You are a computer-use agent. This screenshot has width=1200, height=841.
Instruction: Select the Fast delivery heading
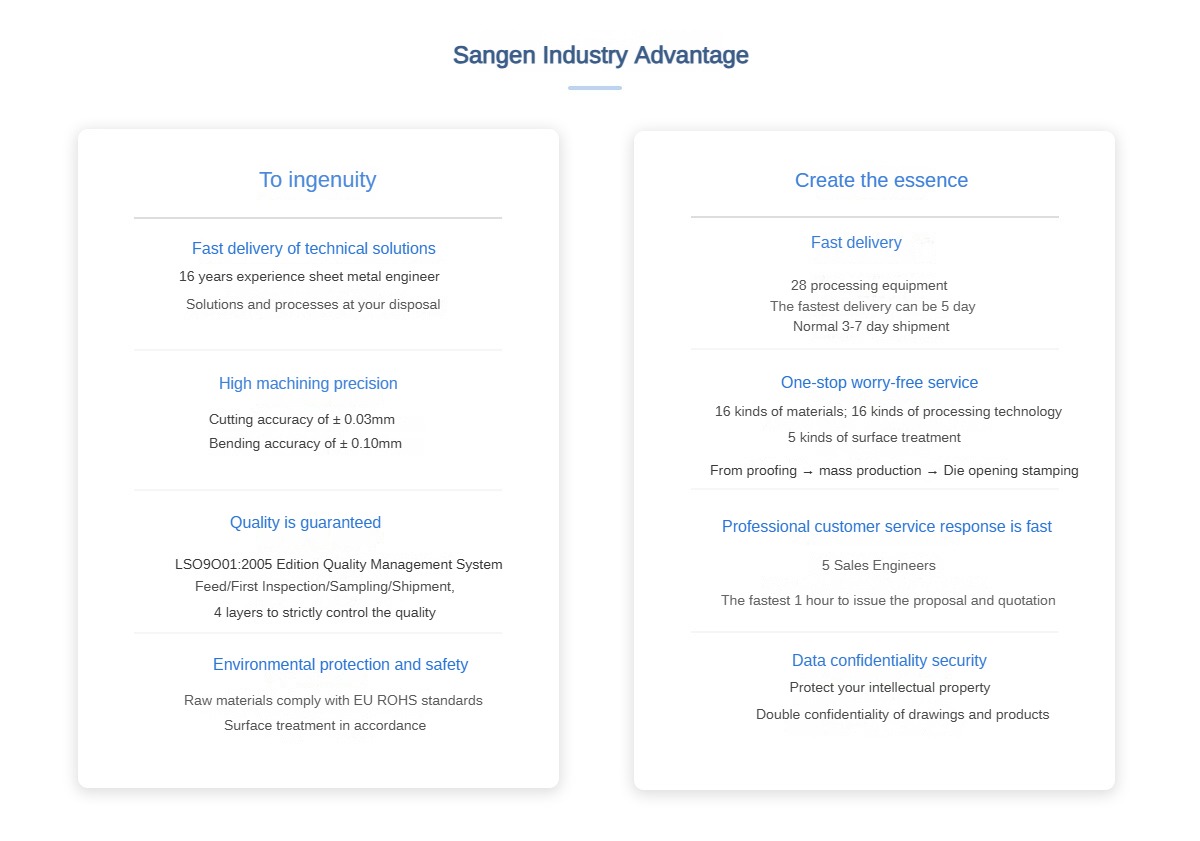click(x=856, y=242)
